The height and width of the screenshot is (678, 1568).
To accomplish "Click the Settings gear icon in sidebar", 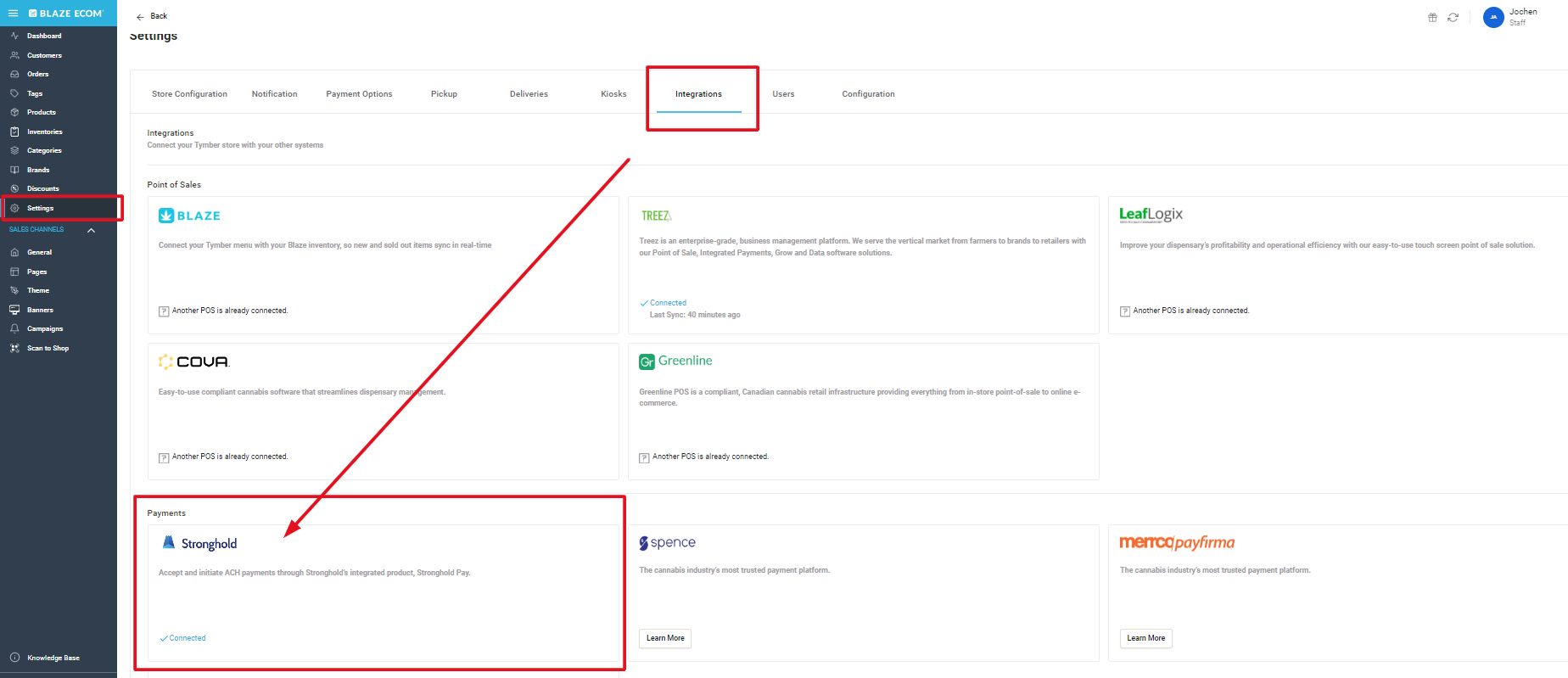I will pyautogui.click(x=14, y=208).
